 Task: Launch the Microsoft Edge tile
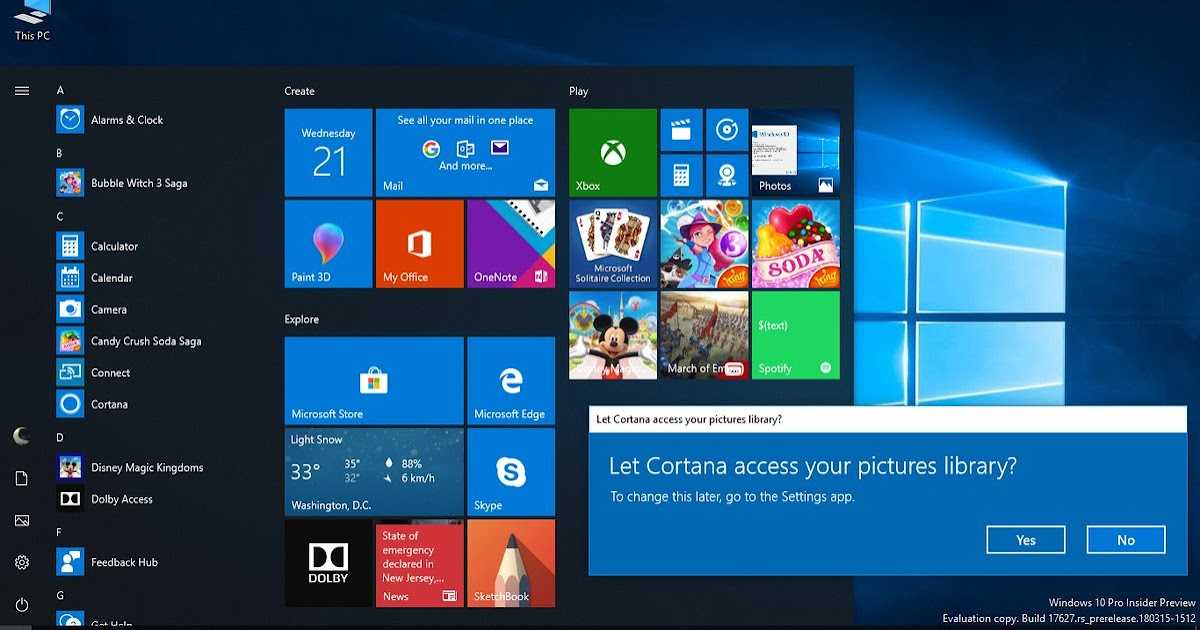click(511, 381)
